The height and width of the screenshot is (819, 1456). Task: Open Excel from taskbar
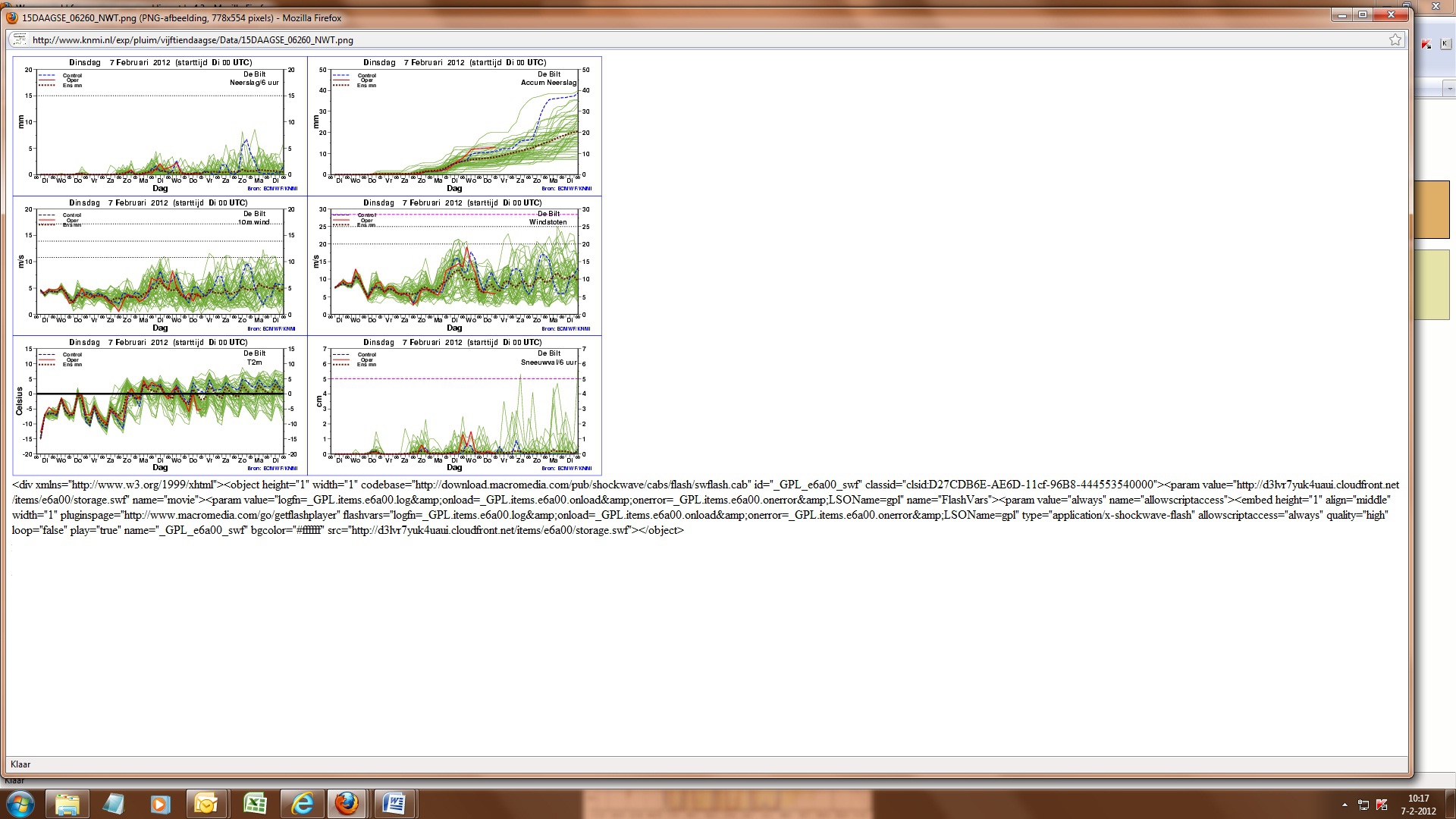pos(255,804)
